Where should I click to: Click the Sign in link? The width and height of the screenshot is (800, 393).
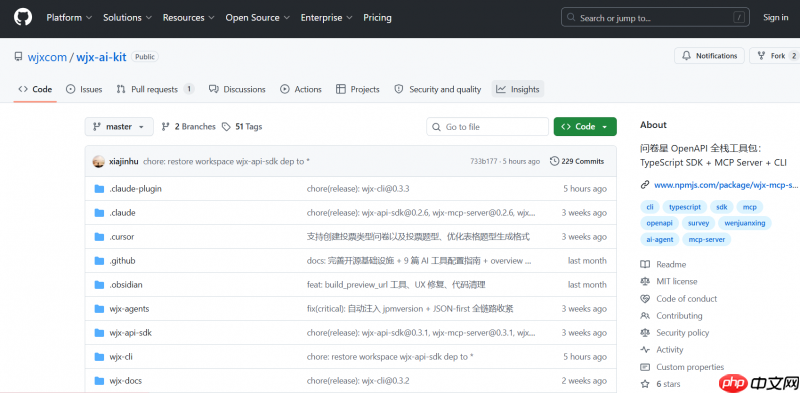(x=776, y=17)
